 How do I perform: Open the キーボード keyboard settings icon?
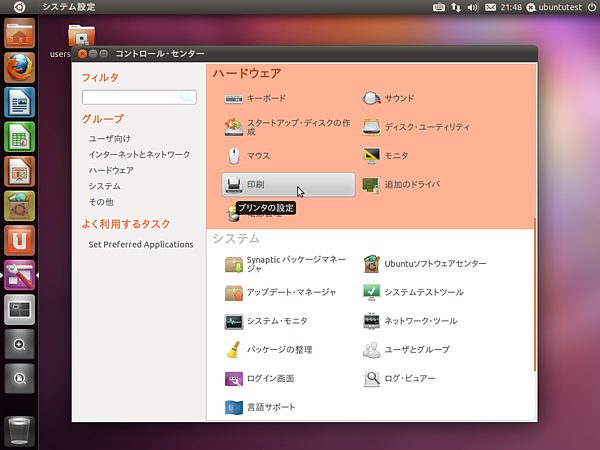(x=233, y=99)
